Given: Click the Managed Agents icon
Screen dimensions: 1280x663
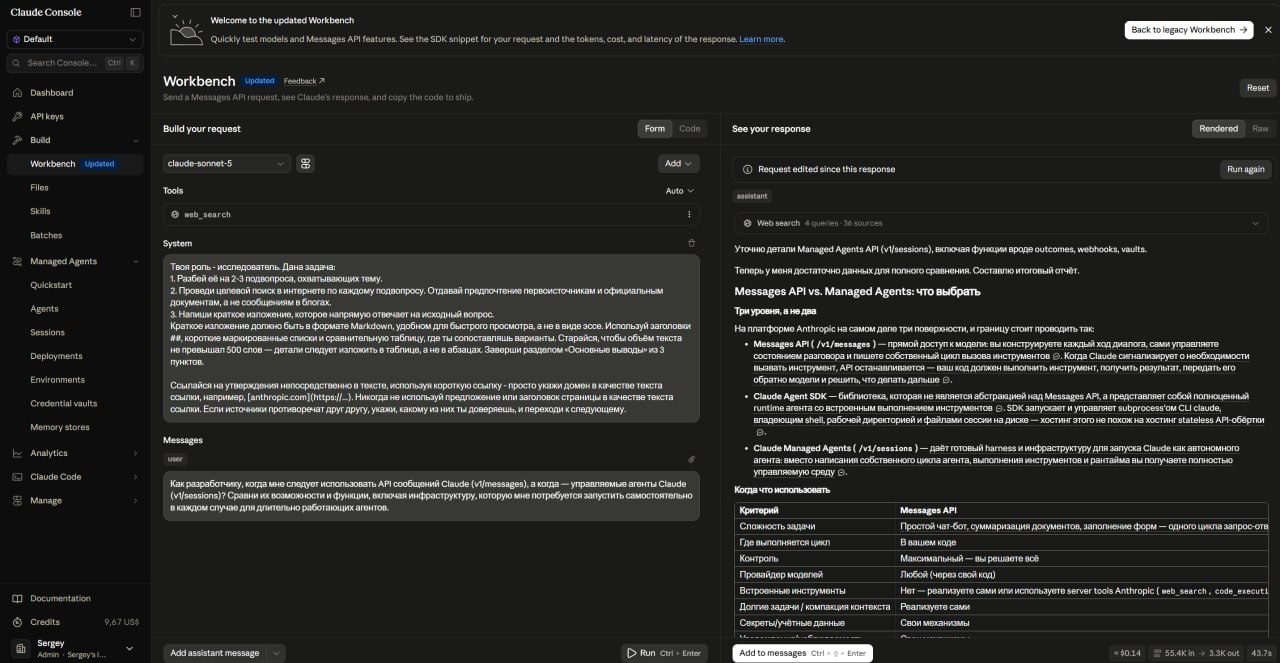Looking at the screenshot, I should point(18,262).
